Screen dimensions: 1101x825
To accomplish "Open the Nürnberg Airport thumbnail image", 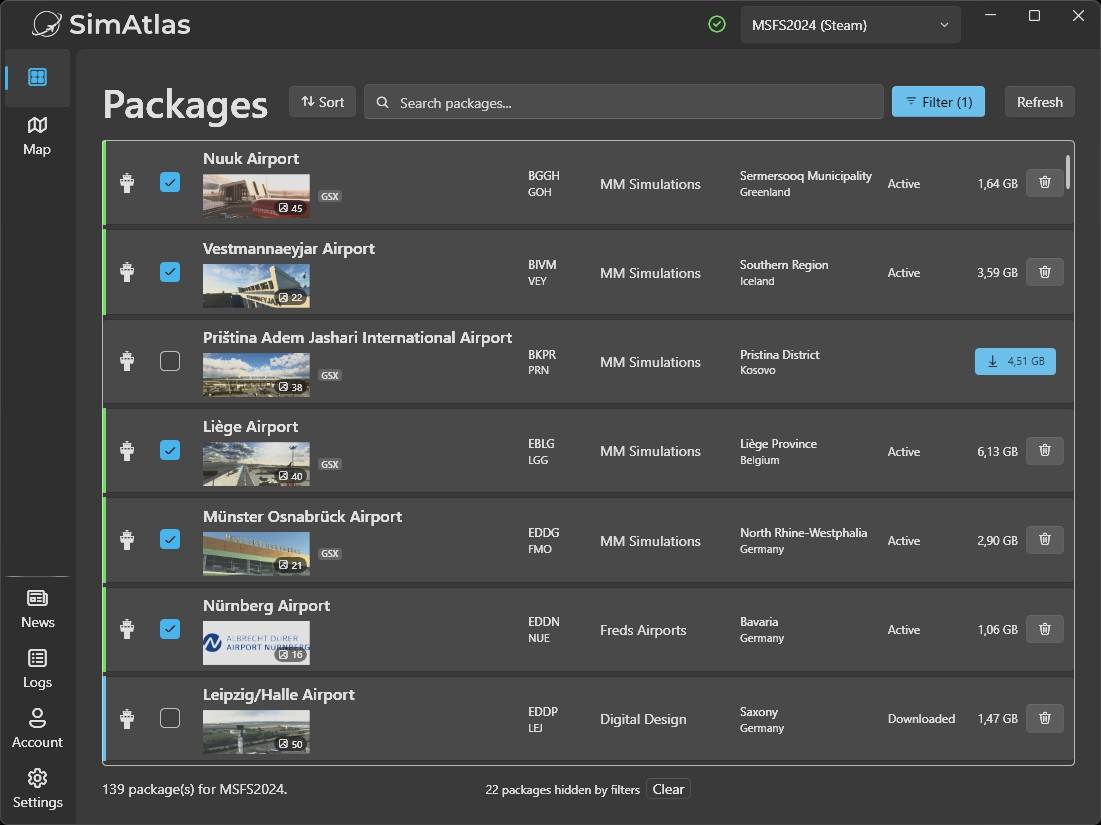I will [256, 642].
